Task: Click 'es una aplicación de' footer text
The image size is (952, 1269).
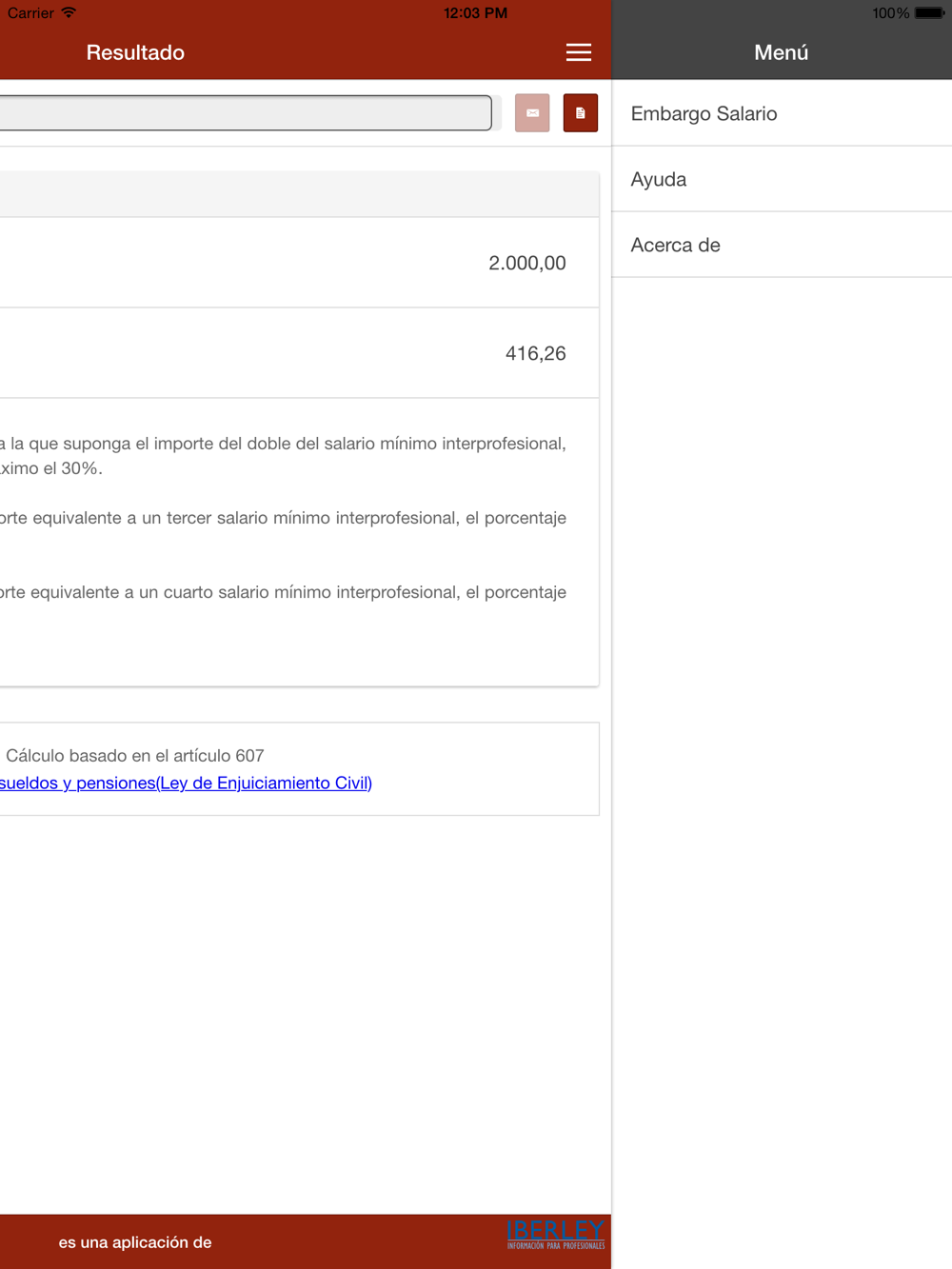Action: (135, 1242)
